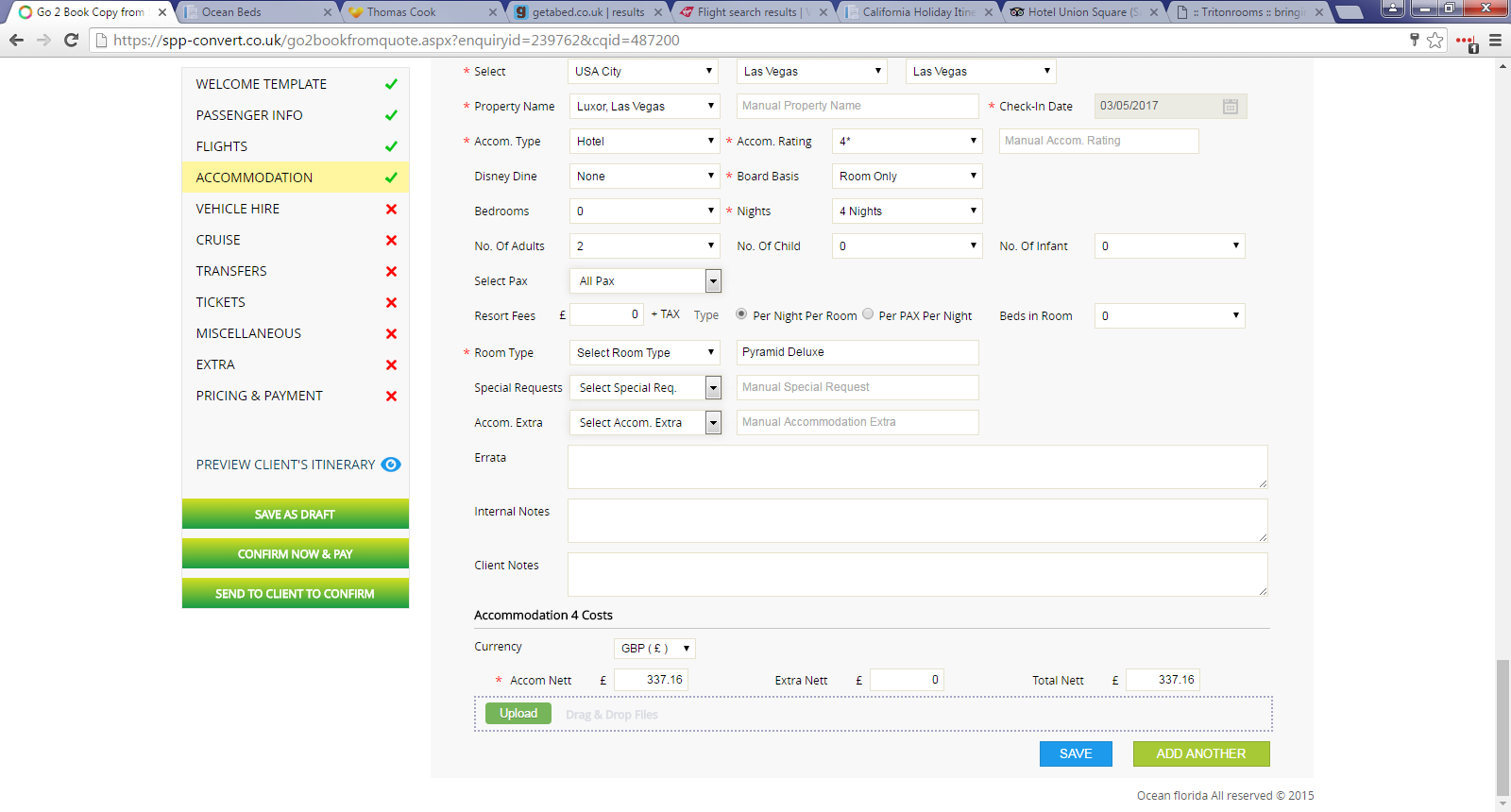Open the USA City select dropdown

(x=644, y=72)
